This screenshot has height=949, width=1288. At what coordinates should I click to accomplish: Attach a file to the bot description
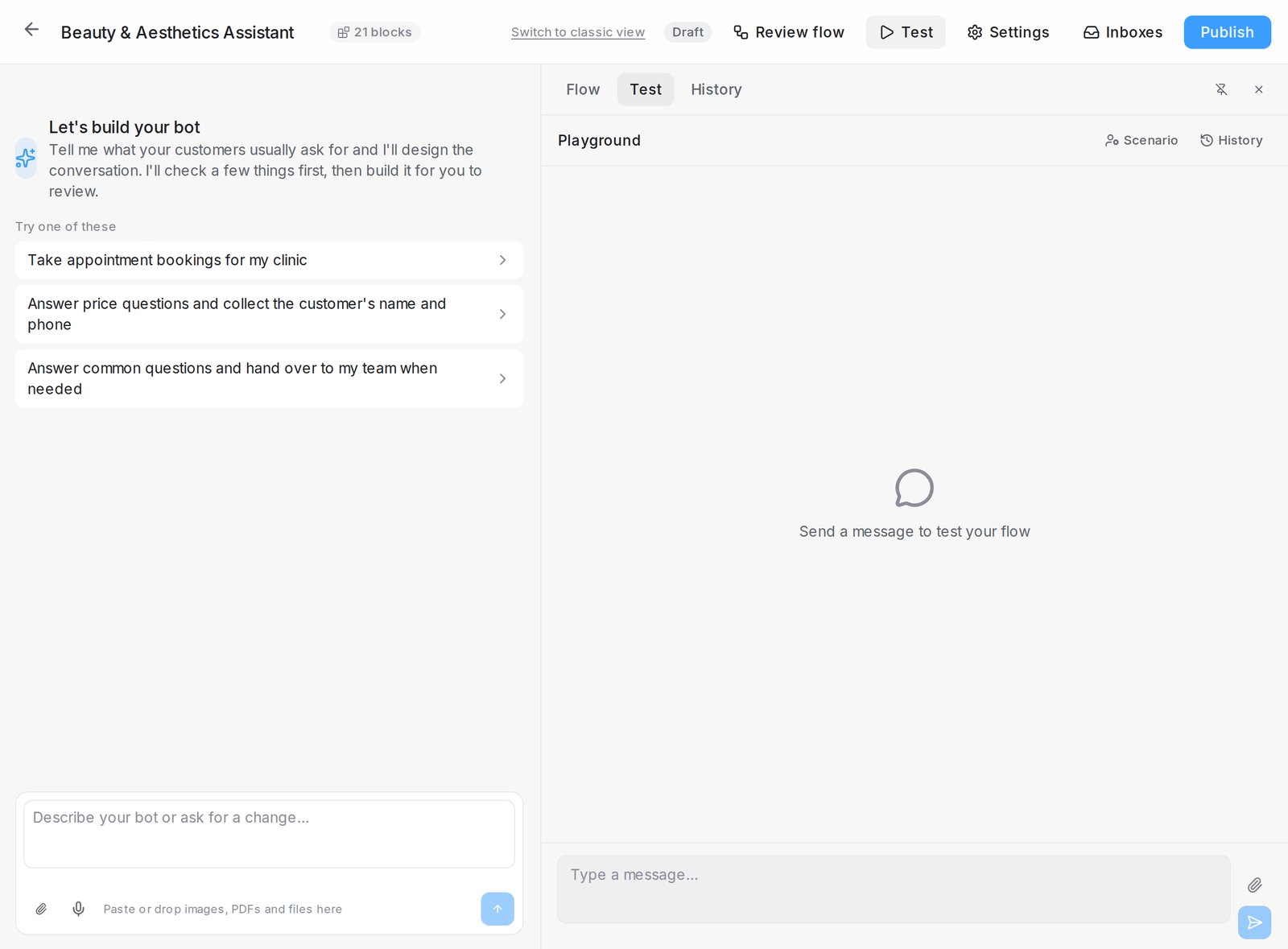41,909
